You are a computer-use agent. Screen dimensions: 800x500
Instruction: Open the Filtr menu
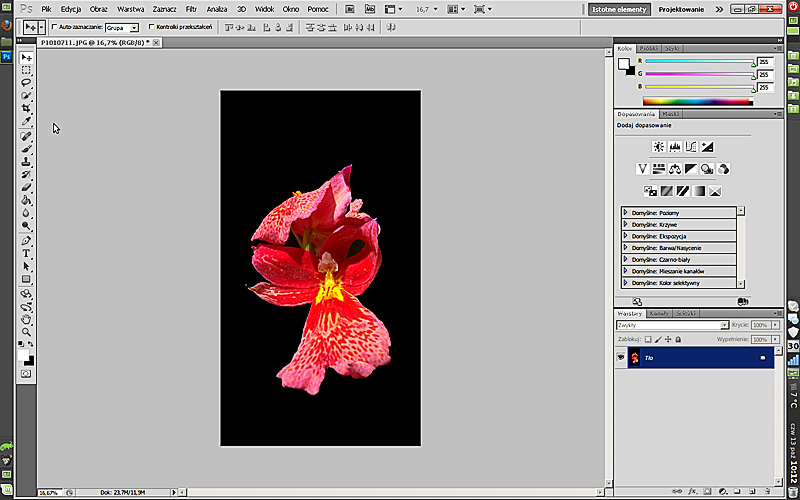[x=190, y=8]
